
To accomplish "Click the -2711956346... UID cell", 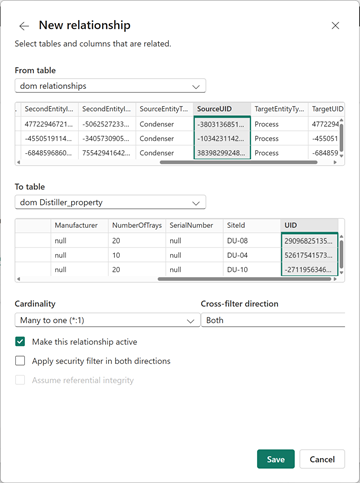I will coord(310,270).
